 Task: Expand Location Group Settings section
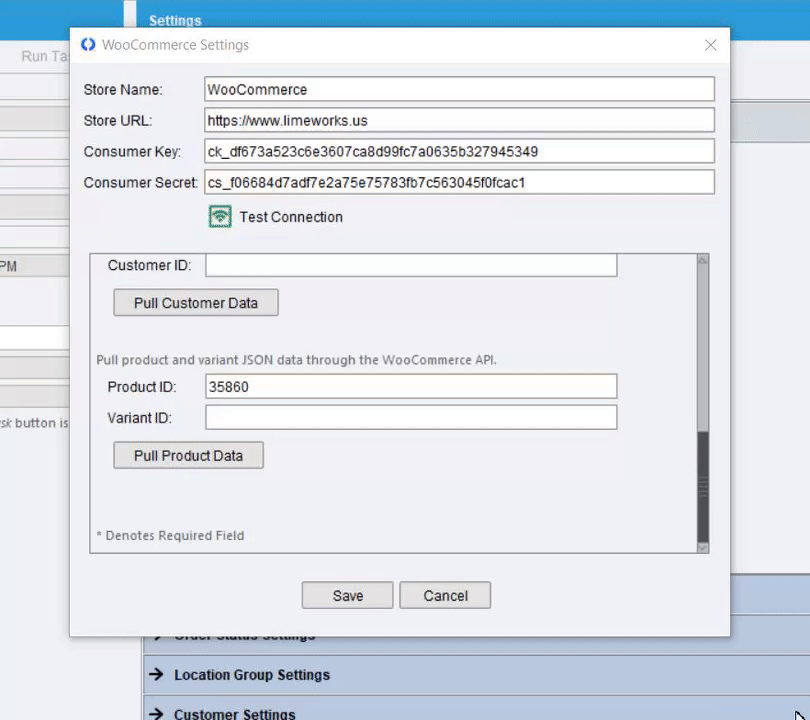click(476, 675)
